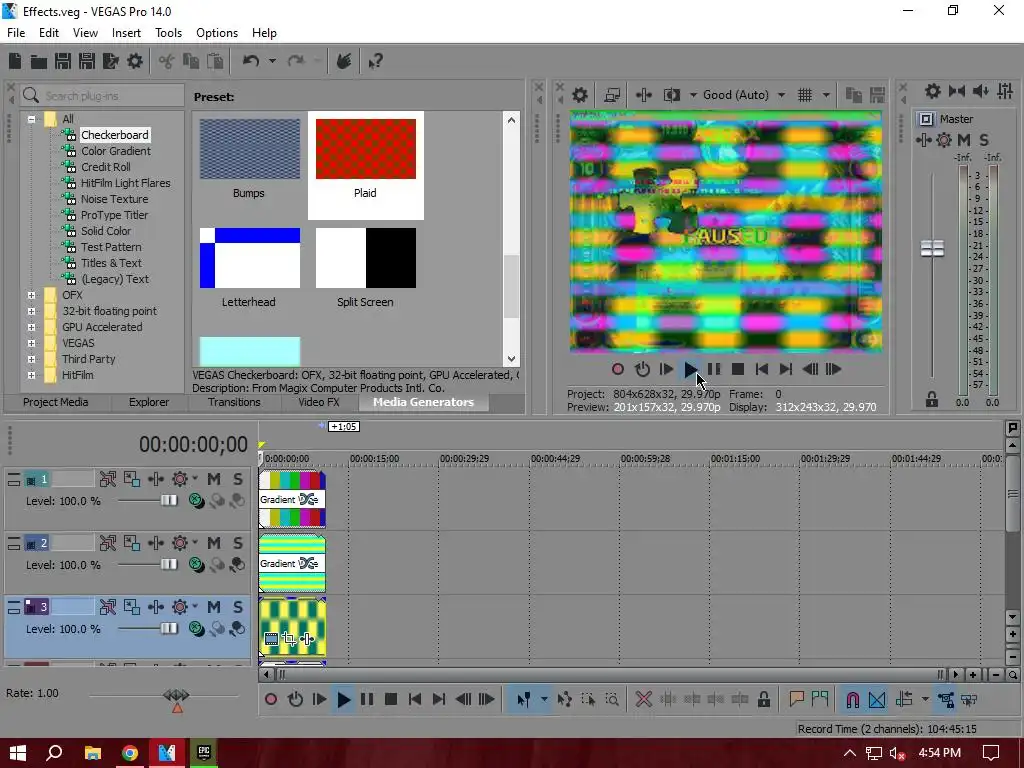Switch to the Transitions tab
The width and height of the screenshot is (1024, 768).
234,402
